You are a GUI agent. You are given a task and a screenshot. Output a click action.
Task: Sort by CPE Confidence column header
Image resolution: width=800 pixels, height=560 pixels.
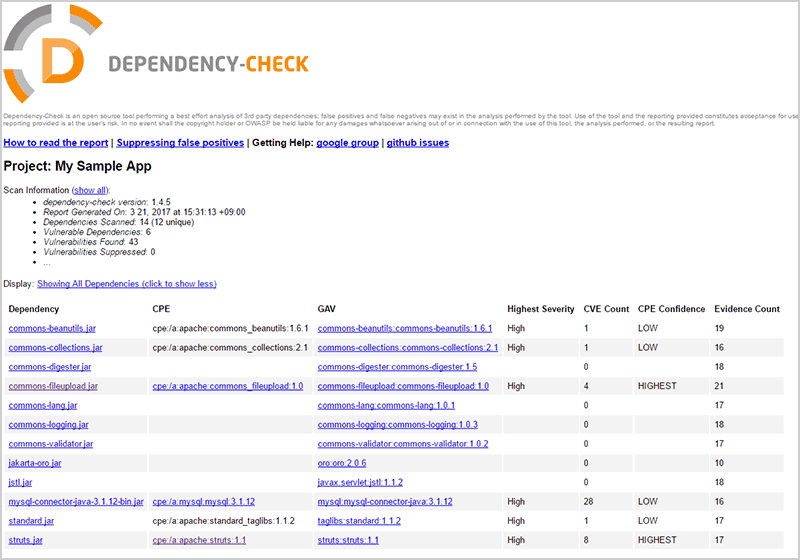[x=671, y=309]
